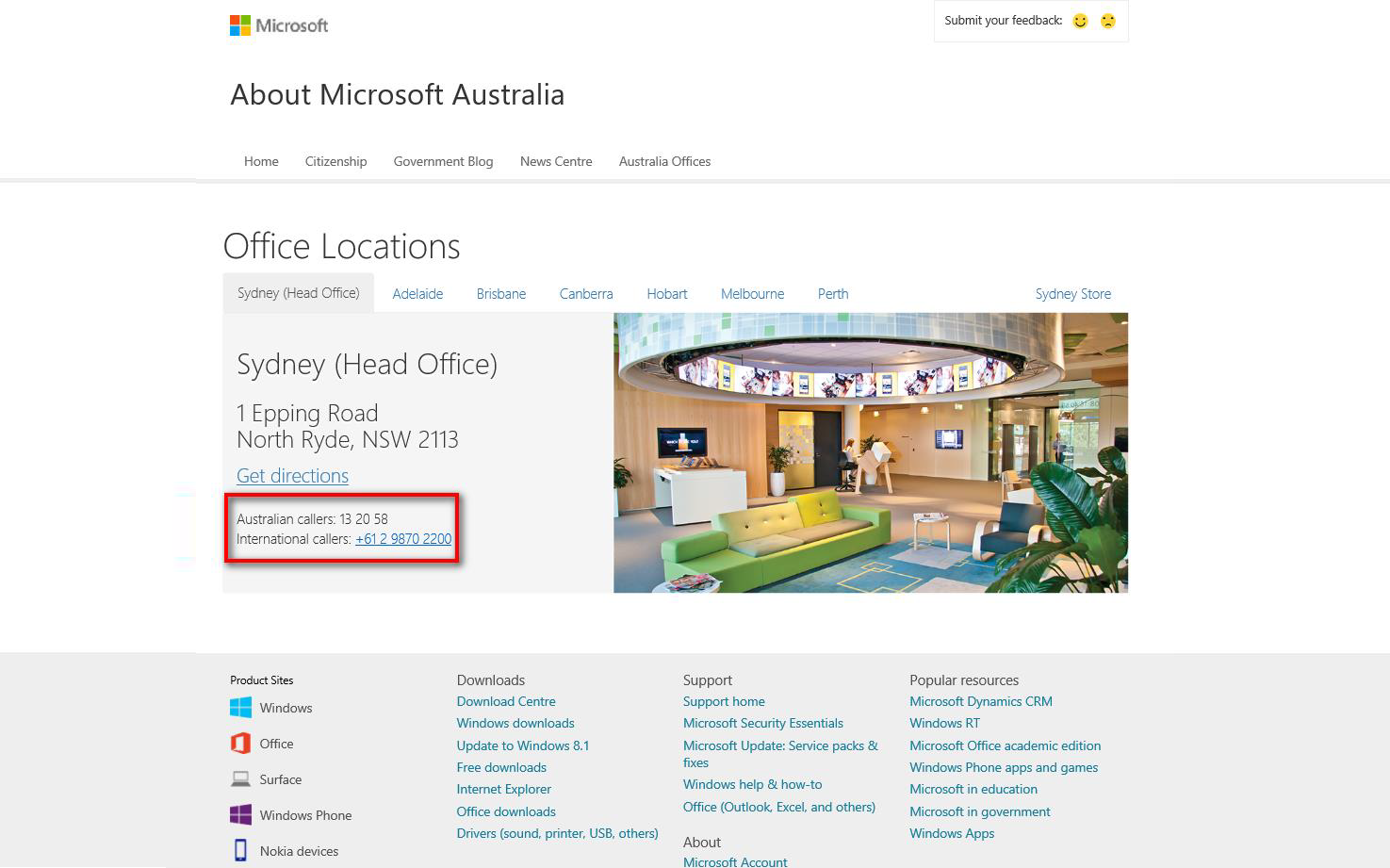This screenshot has height=868, width=1390.
Task: Click the Microsoft logo in the header
Action: tap(279, 25)
